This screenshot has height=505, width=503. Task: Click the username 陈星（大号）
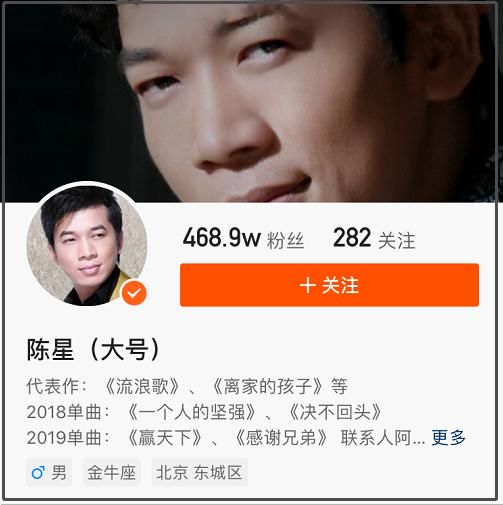(x=94, y=350)
